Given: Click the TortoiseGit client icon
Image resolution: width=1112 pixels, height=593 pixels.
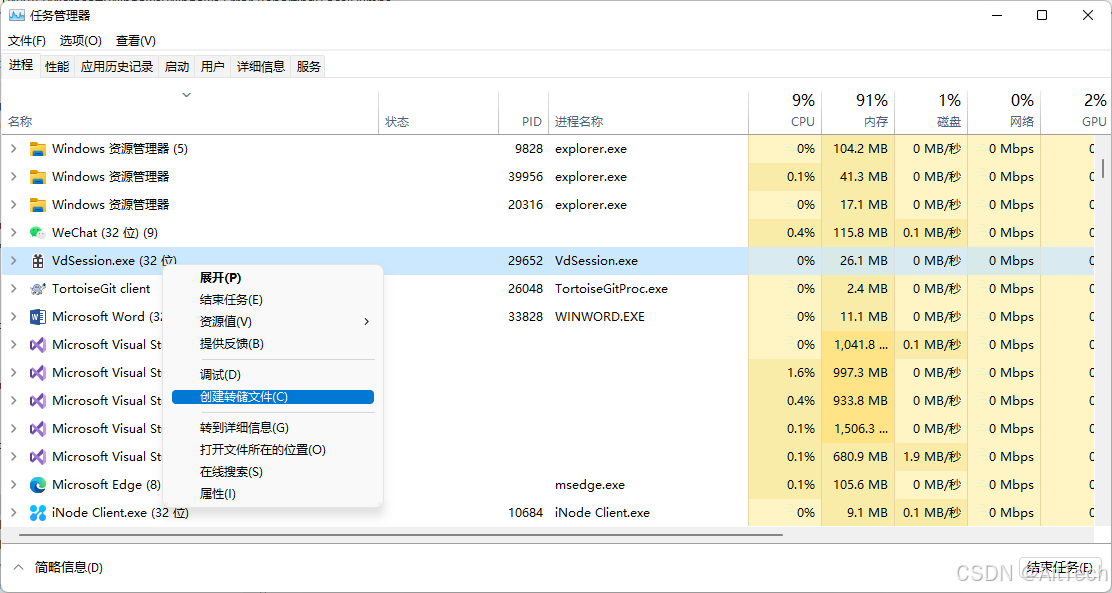Looking at the screenshot, I should tap(38, 289).
